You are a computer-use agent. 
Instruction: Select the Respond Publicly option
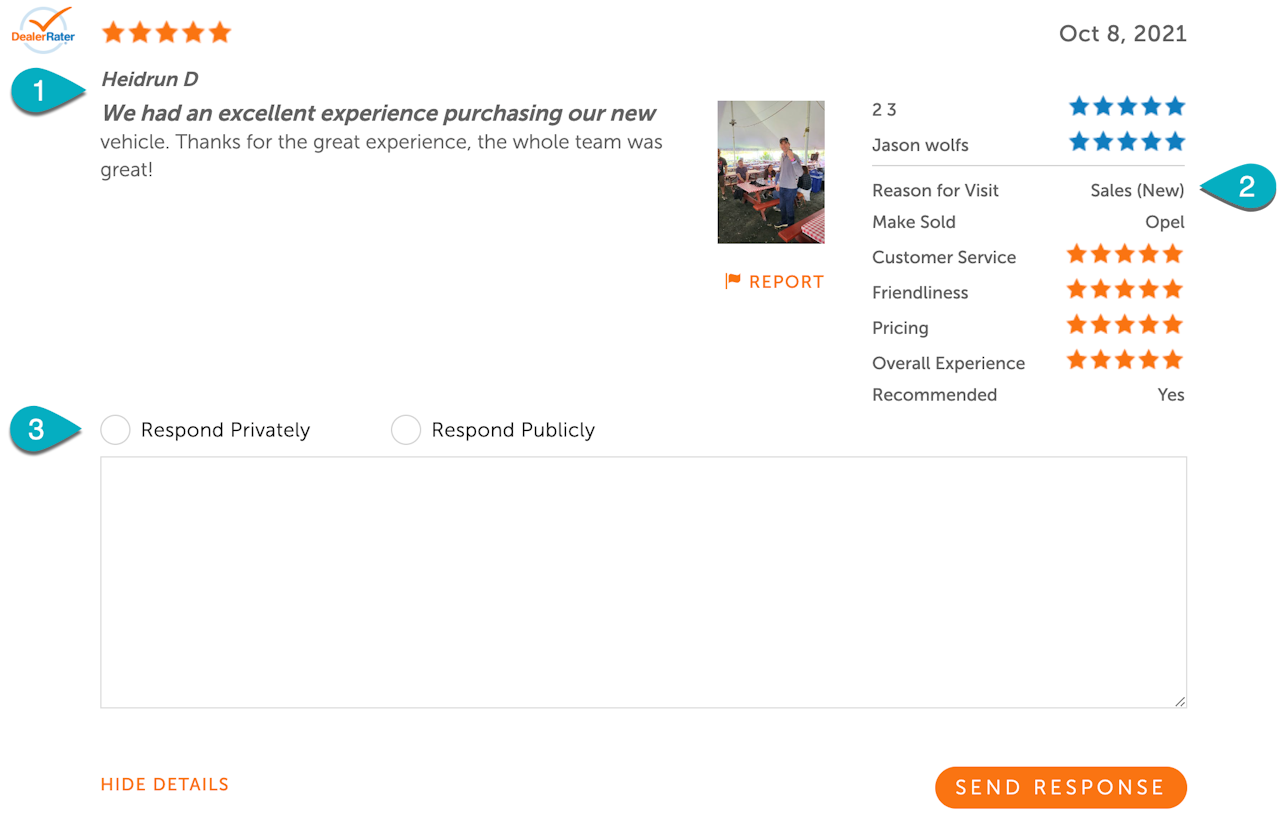(x=406, y=431)
